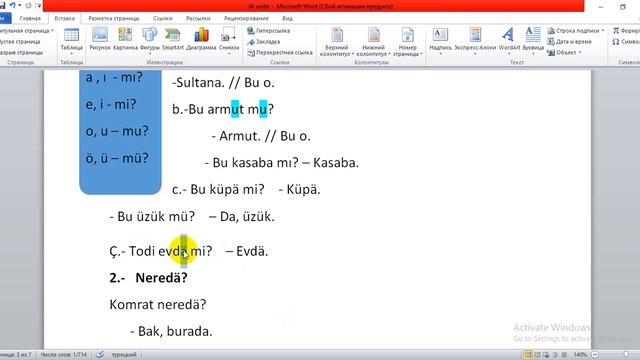Insert Строка подписи signature line
This screenshot has height=360, width=640.
(x=576, y=31)
